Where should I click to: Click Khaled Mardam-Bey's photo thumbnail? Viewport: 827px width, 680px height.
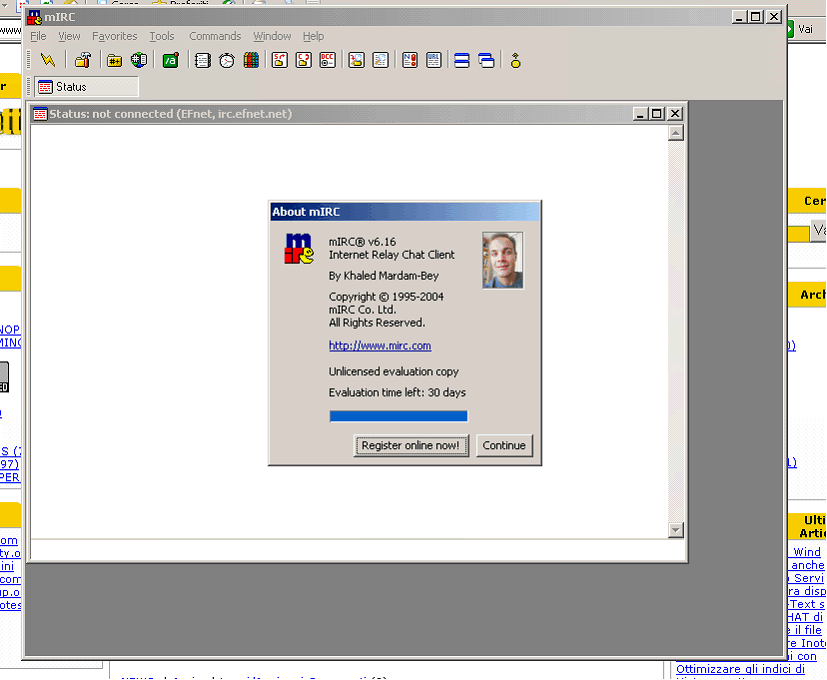(x=503, y=260)
